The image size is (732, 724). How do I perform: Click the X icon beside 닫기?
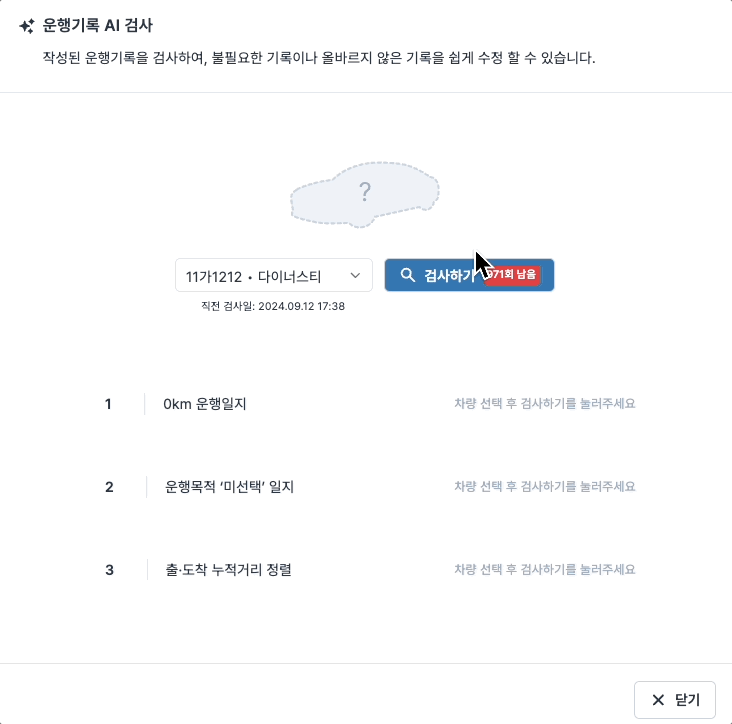click(658, 700)
